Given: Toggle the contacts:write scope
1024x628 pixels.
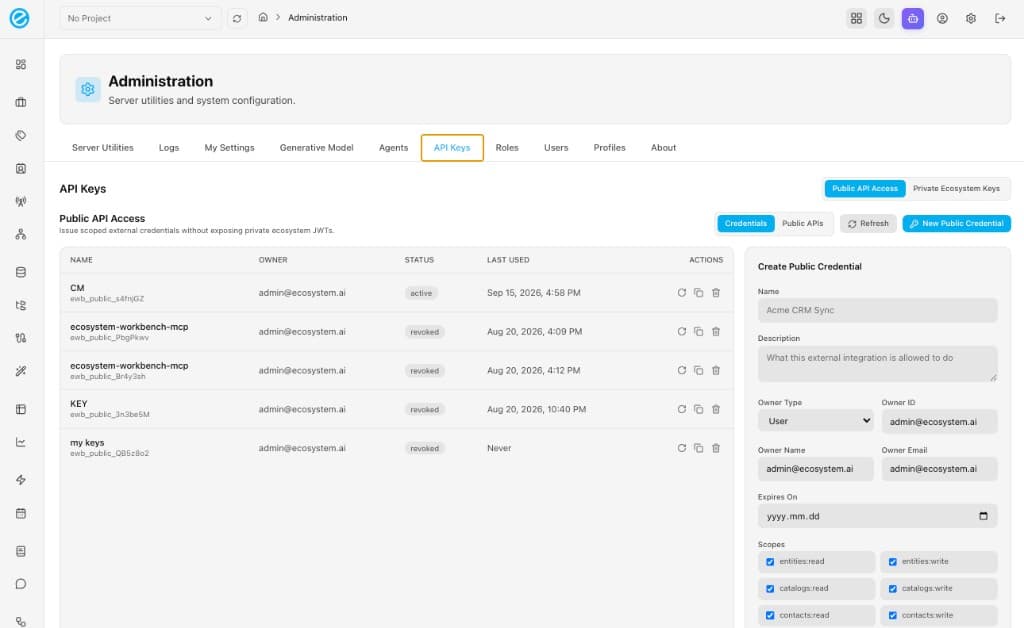Looking at the screenshot, I should [893, 615].
